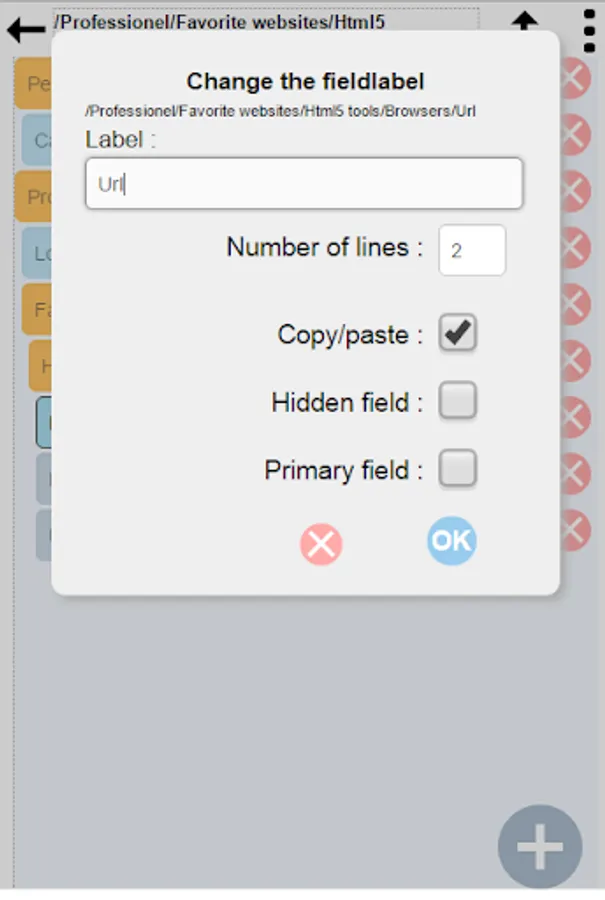
Task: Select the orange "Pro" list item
Action: 34,196
